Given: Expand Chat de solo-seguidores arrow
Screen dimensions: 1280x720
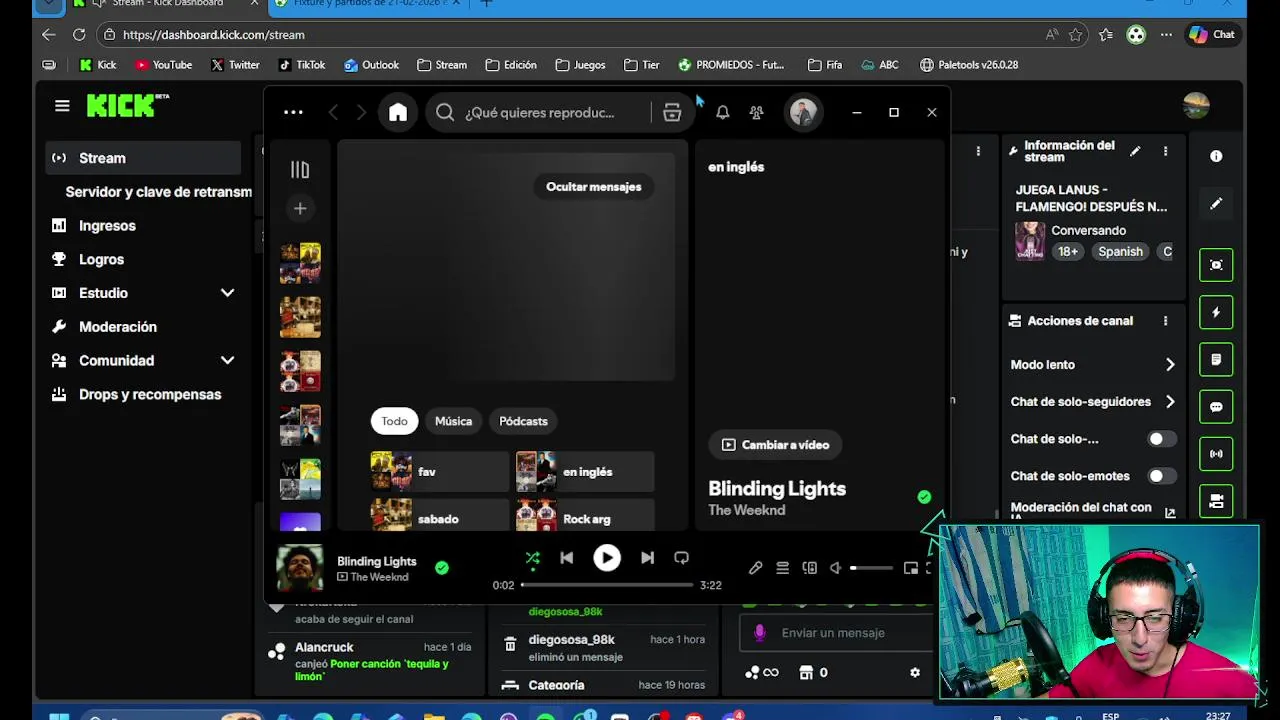Looking at the screenshot, I should tap(1170, 402).
